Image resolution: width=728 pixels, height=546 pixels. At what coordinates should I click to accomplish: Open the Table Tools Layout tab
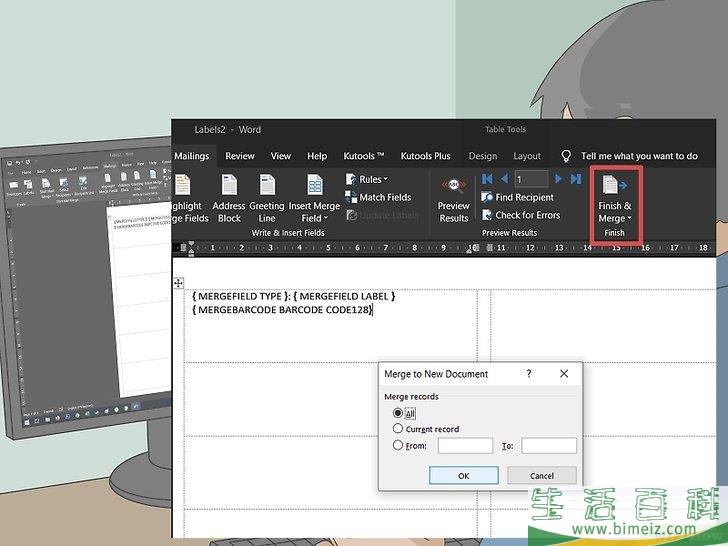tap(526, 156)
